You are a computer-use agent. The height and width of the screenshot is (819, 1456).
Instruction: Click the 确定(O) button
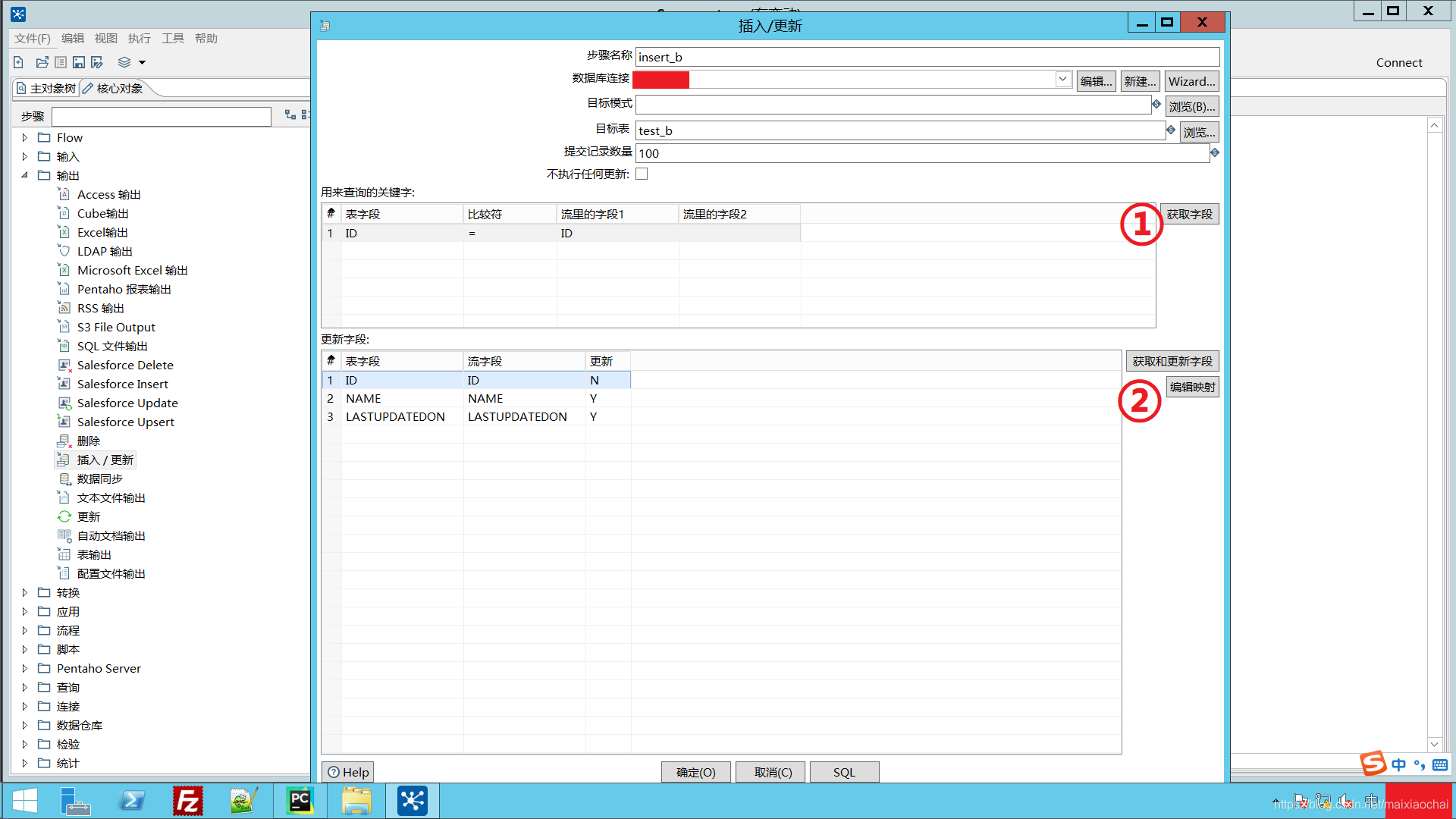(x=695, y=772)
